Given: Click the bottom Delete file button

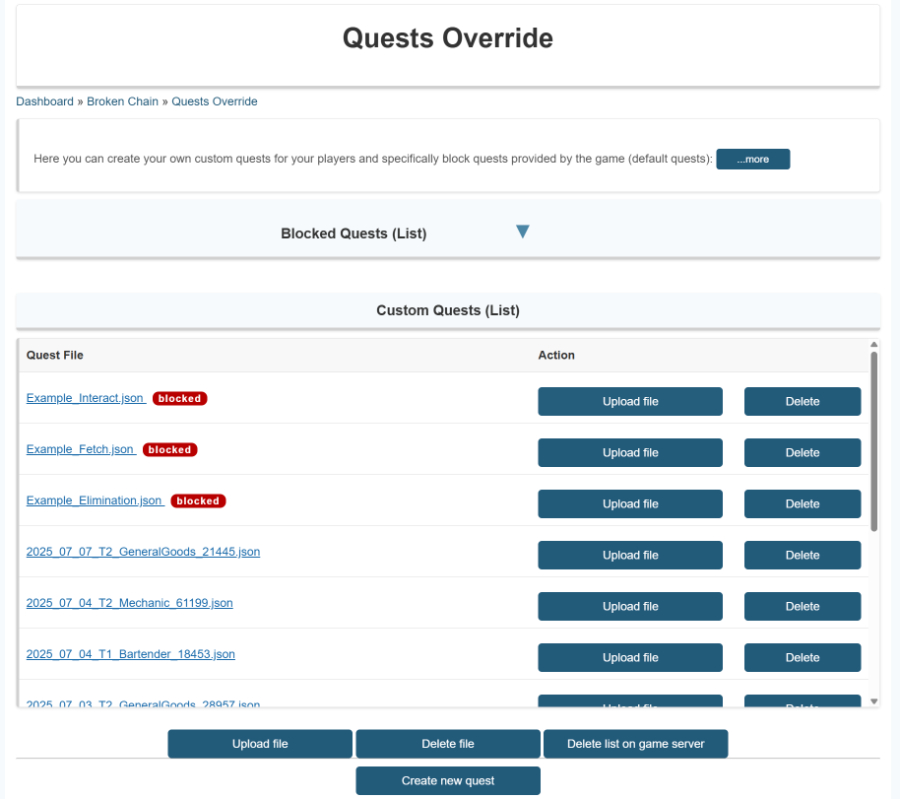Looking at the screenshot, I should point(448,744).
